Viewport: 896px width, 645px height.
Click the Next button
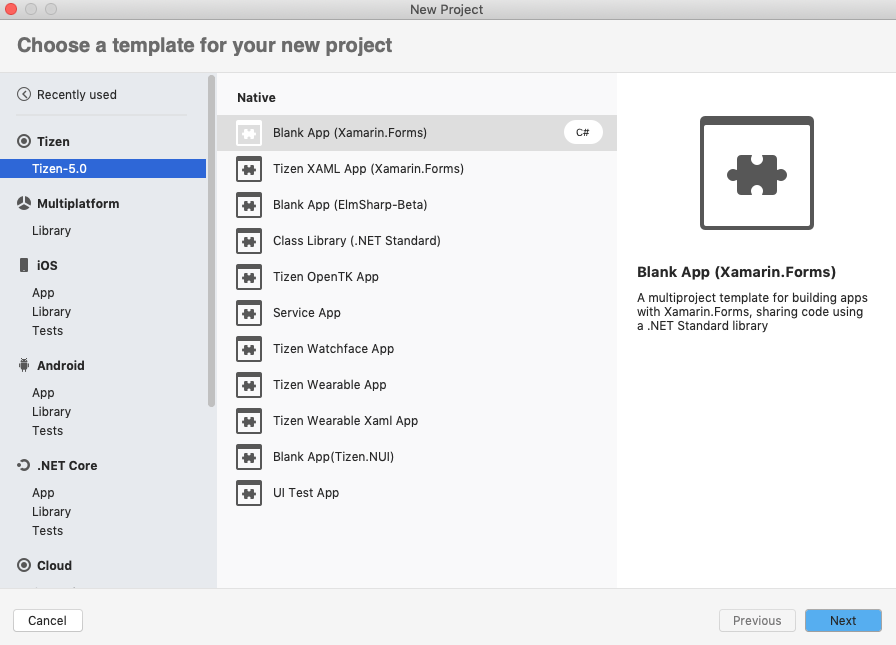coord(843,620)
